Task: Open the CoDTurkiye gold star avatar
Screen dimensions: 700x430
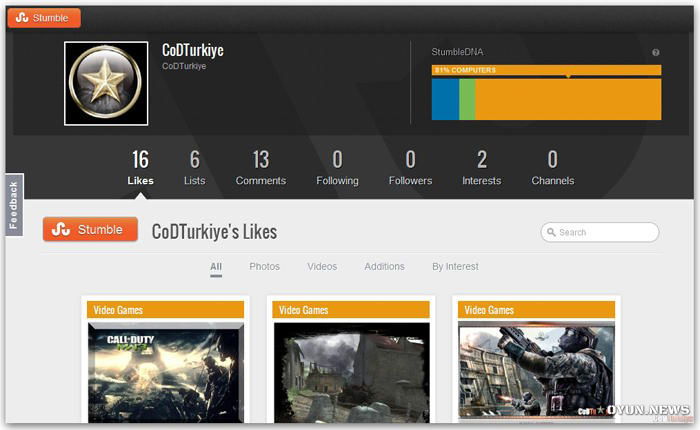Action: 106,83
